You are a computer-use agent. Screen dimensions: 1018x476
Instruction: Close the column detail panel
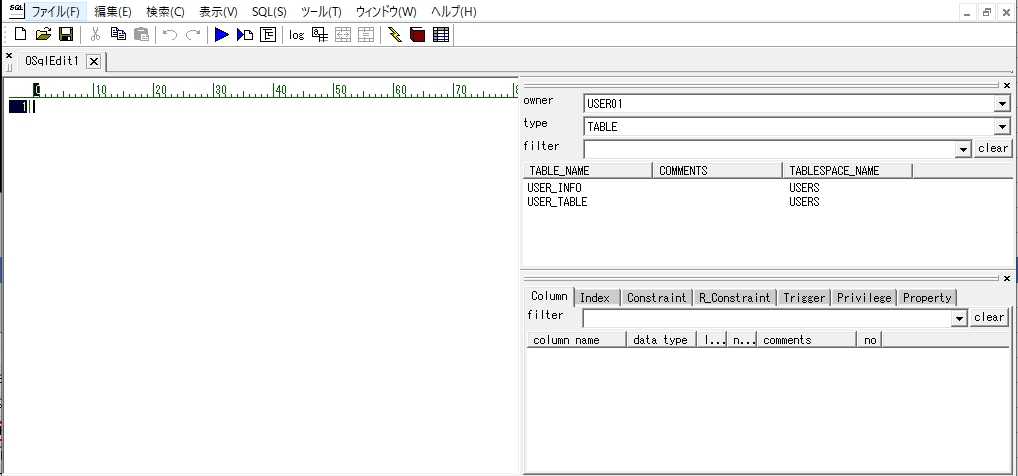pos(1007,278)
